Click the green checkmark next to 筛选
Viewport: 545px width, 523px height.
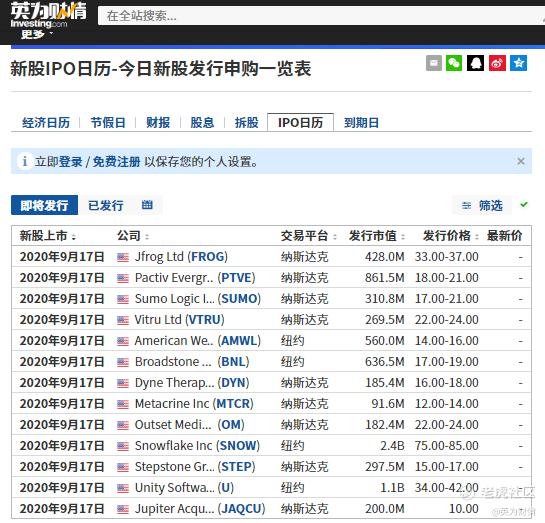[x=524, y=205]
